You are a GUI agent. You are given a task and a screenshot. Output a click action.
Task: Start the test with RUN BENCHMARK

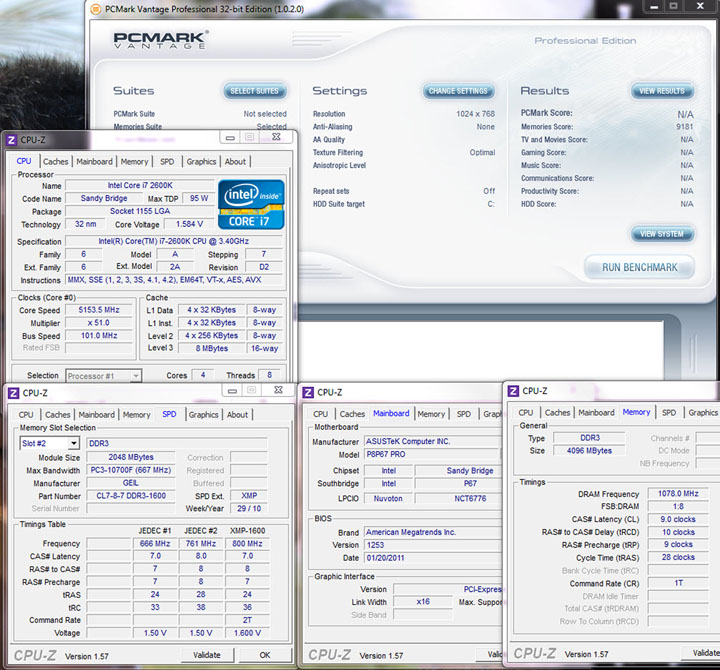tap(639, 267)
